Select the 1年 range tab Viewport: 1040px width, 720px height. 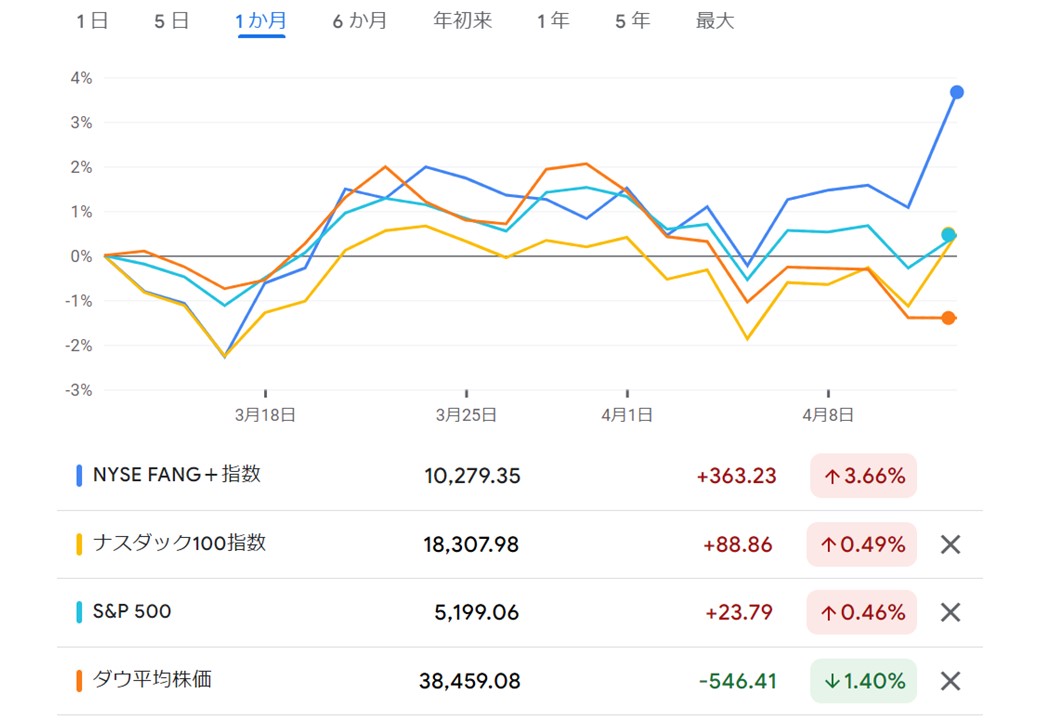(x=553, y=21)
